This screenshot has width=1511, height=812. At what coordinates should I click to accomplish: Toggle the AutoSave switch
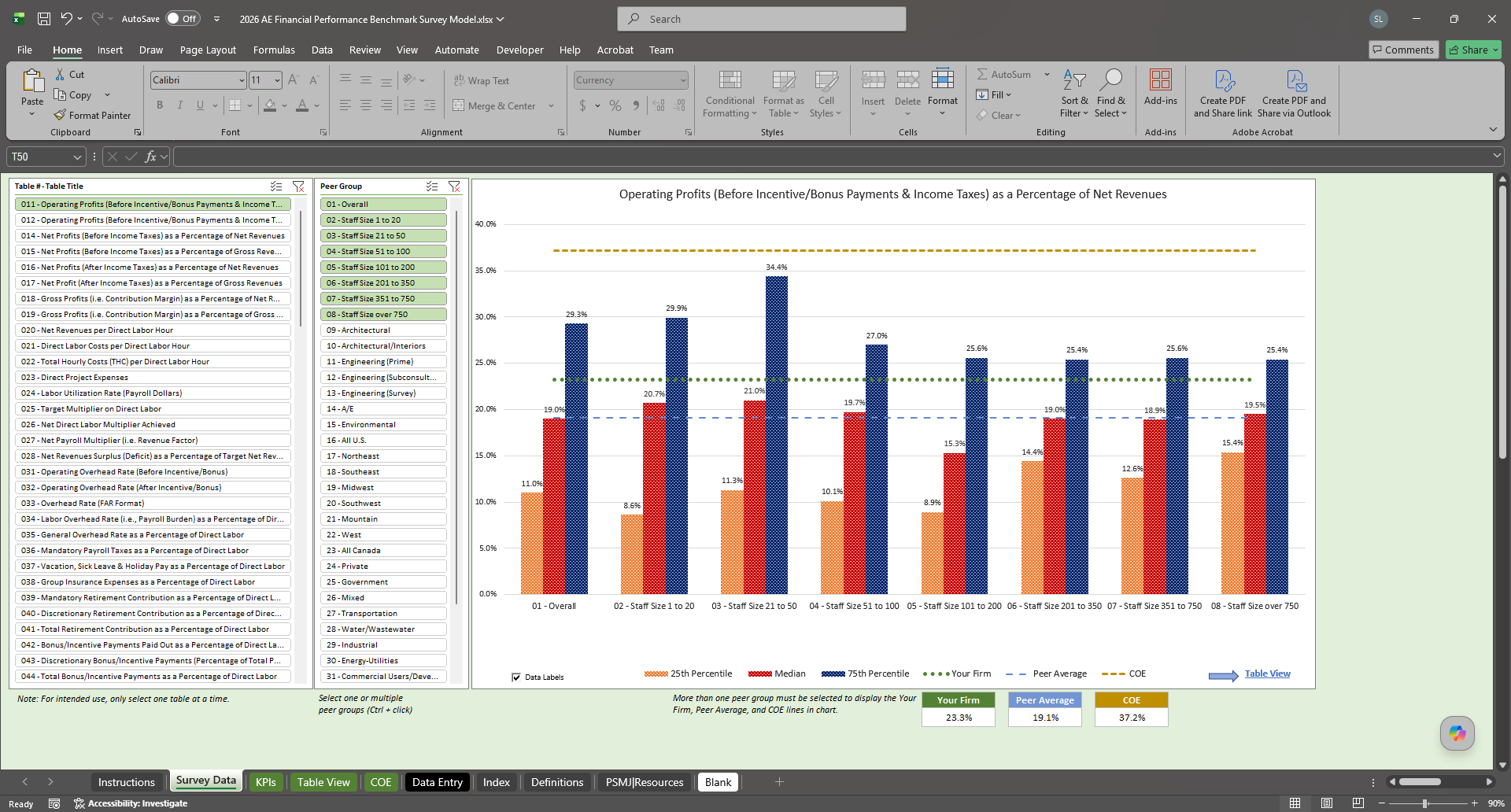[x=183, y=18]
